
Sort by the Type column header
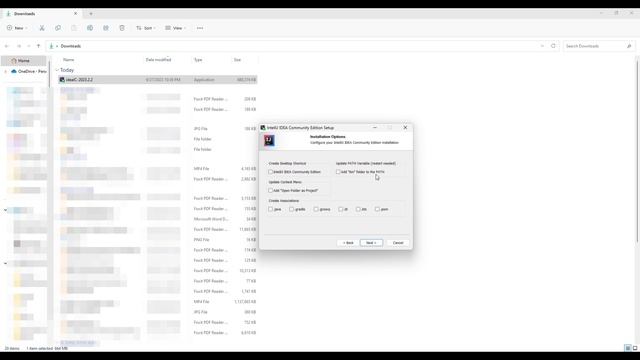click(198, 60)
